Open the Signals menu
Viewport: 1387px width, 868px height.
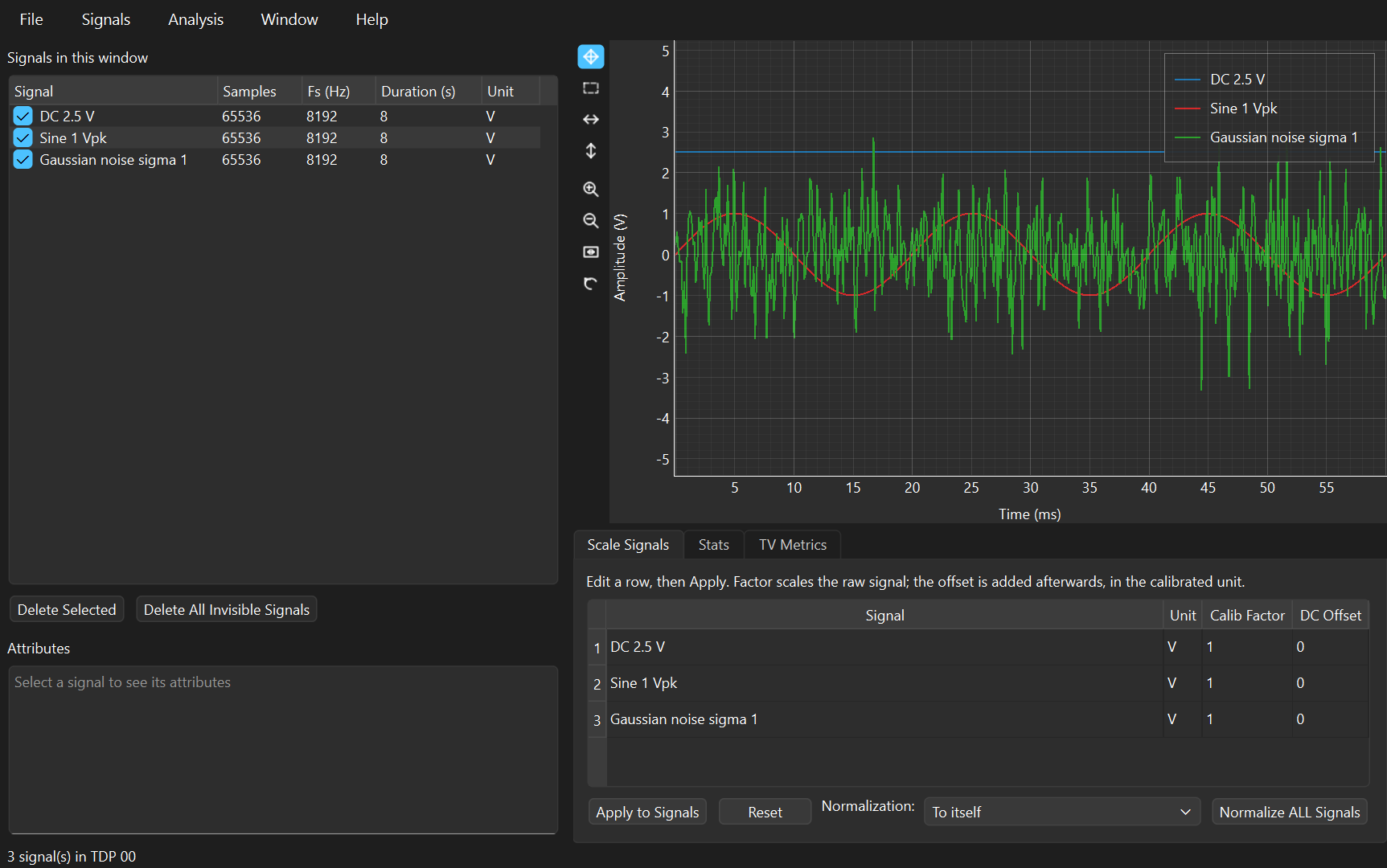pos(106,19)
